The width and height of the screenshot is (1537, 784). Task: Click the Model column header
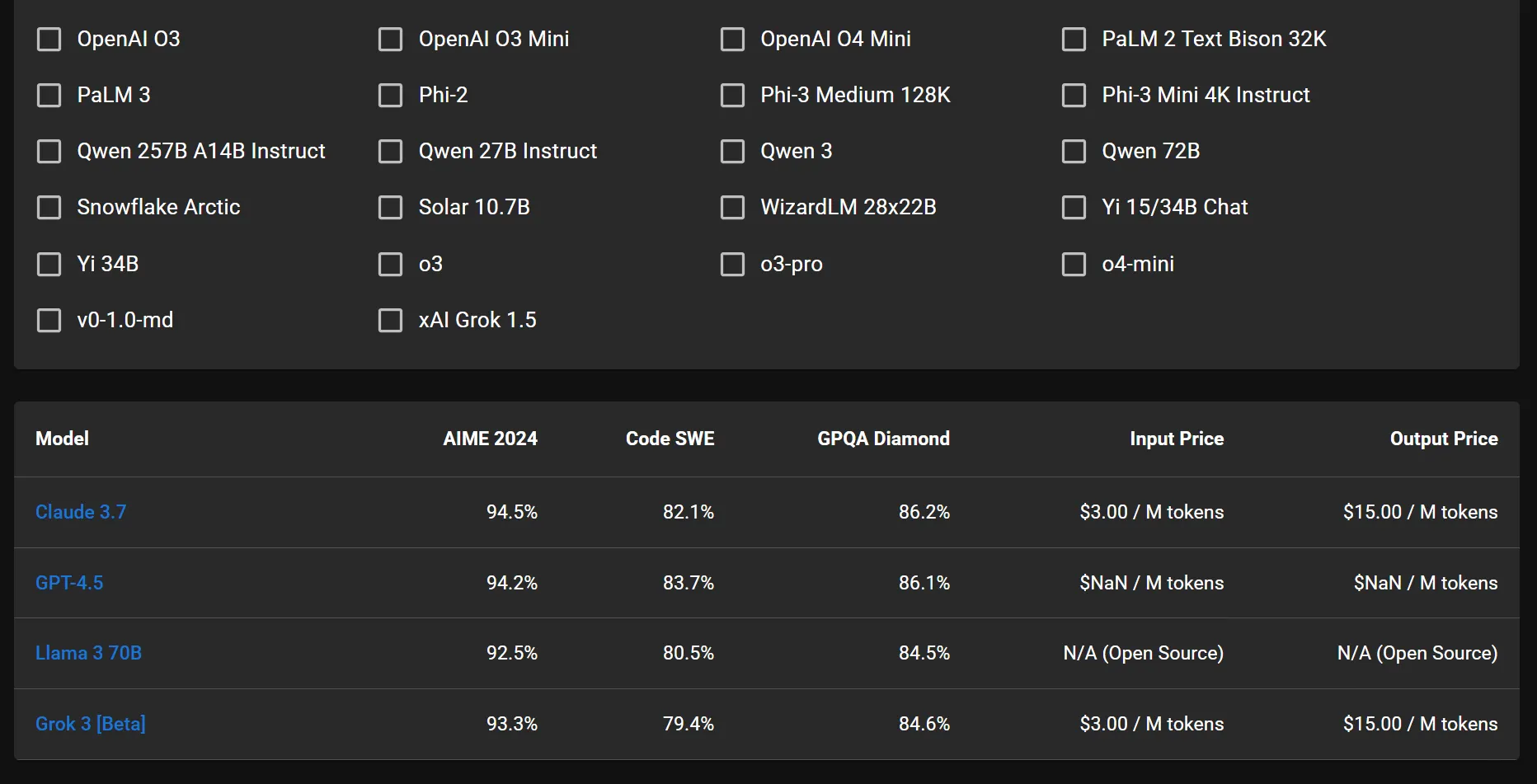coord(62,439)
